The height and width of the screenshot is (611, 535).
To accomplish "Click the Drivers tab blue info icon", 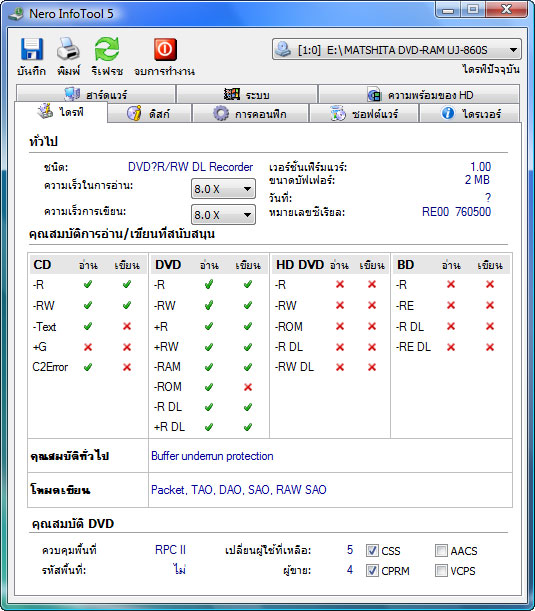I will [x=447, y=113].
